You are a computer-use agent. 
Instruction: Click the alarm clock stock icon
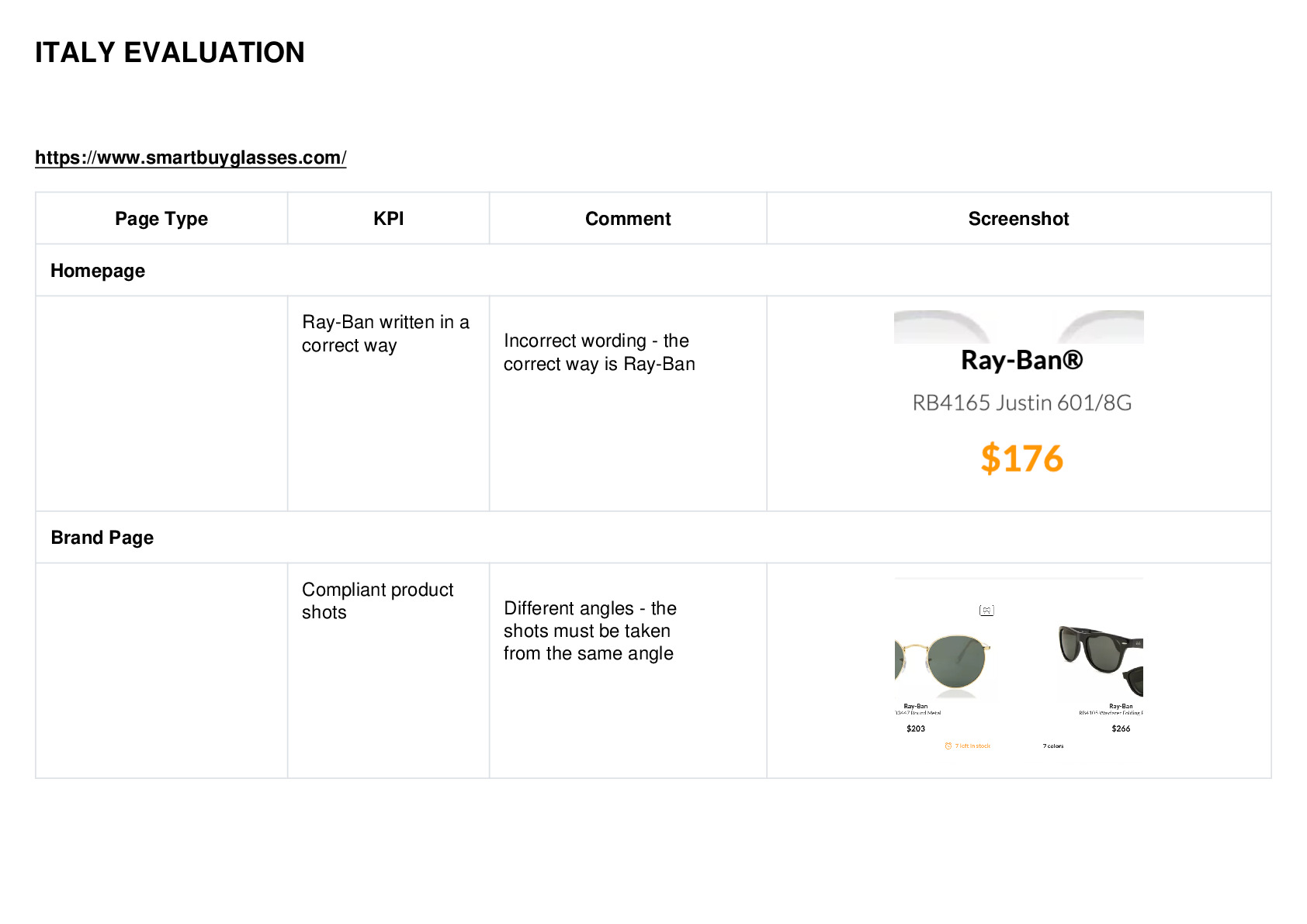click(x=948, y=746)
